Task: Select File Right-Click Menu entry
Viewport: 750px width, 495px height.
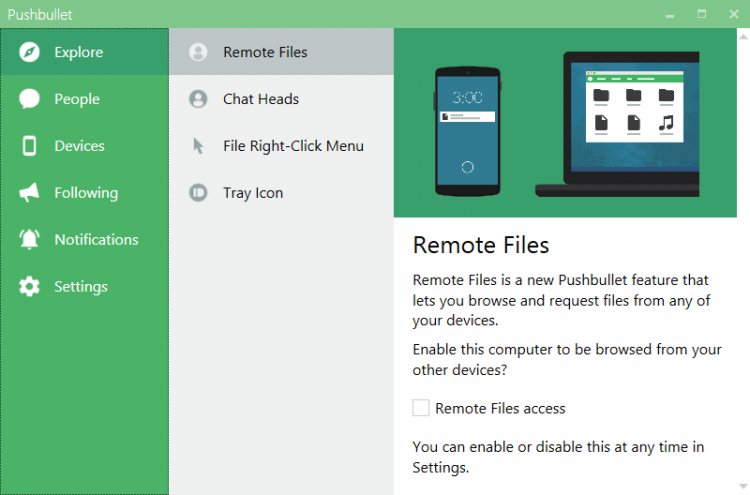Action: [x=281, y=146]
